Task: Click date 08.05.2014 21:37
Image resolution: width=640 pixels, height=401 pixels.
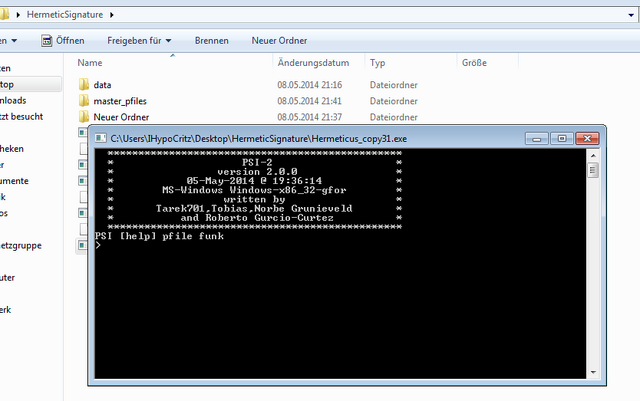Action: [x=309, y=117]
